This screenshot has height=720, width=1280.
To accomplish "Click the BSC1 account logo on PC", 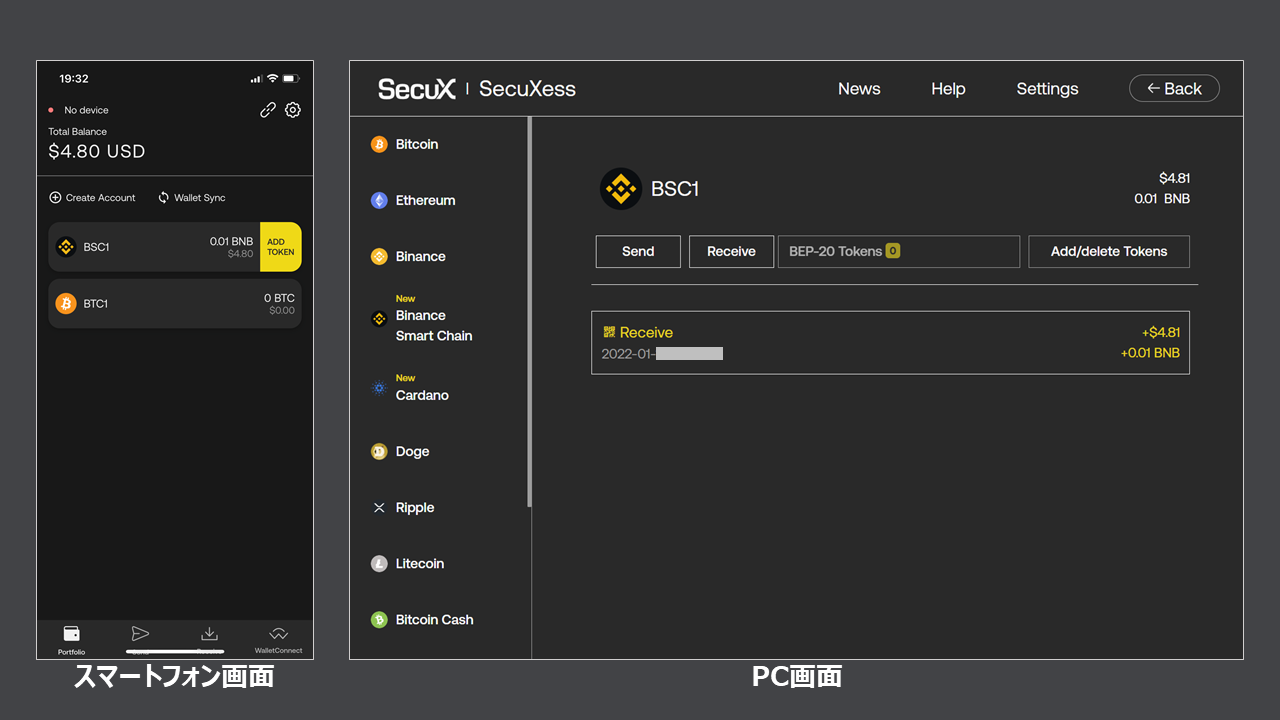I will pos(621,188).
